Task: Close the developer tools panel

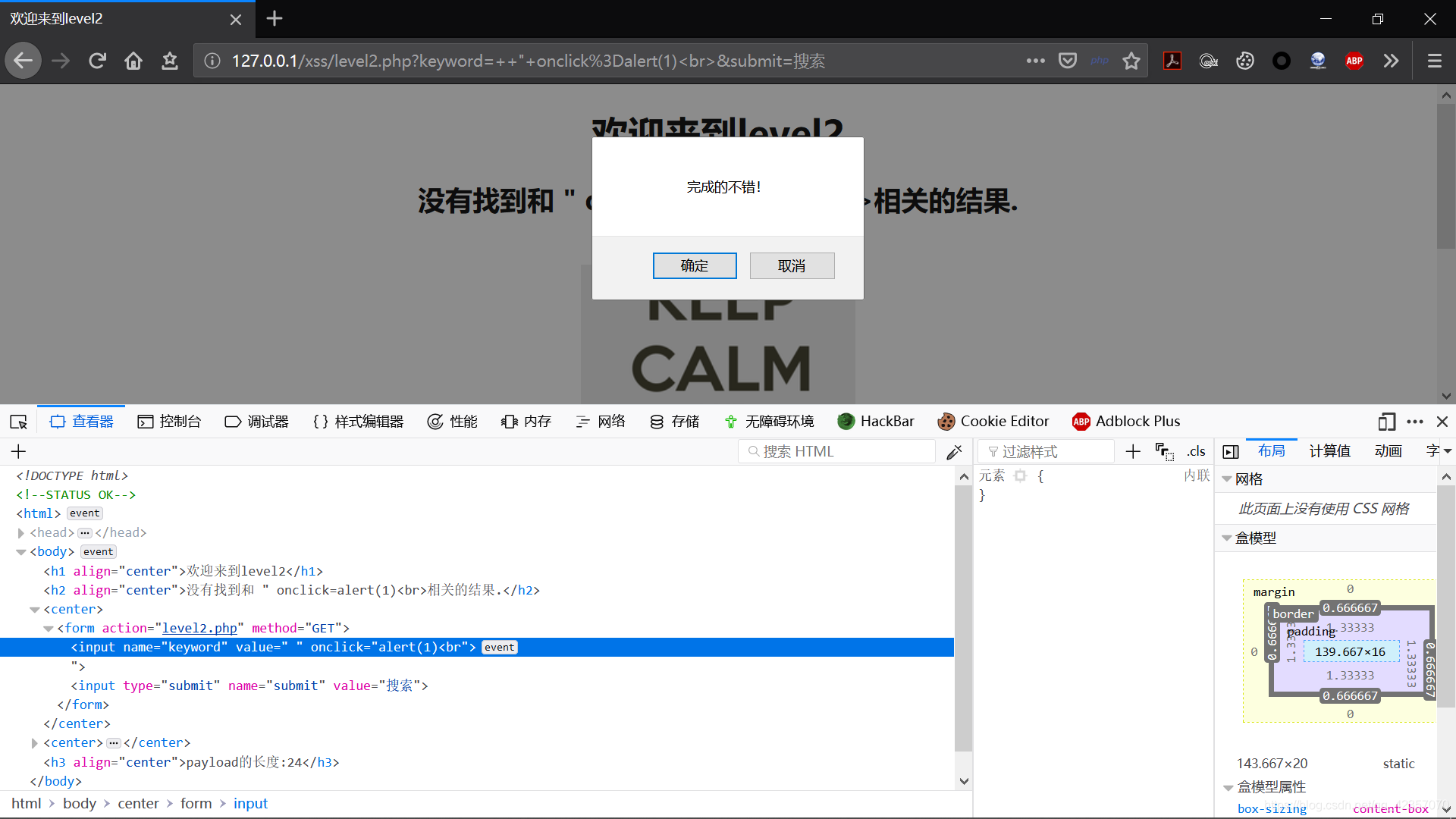Action: pyautogui.click(x=1442, y=422)
